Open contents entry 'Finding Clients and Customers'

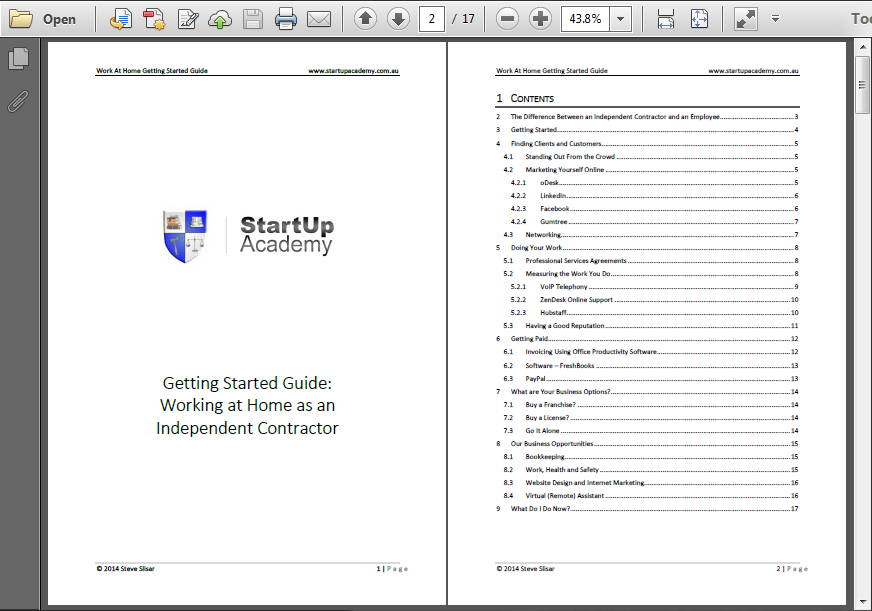click(647, 143)
